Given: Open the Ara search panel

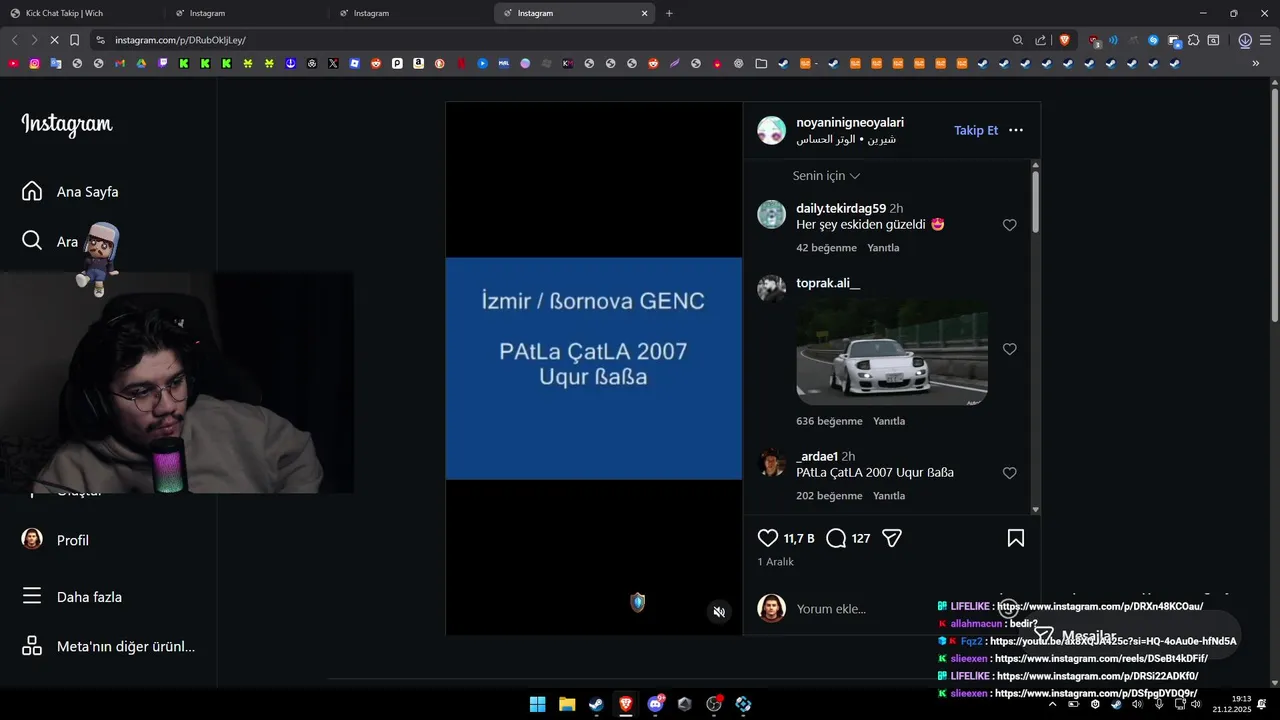Looking at the screenshot, I should [x=50, y=241].
